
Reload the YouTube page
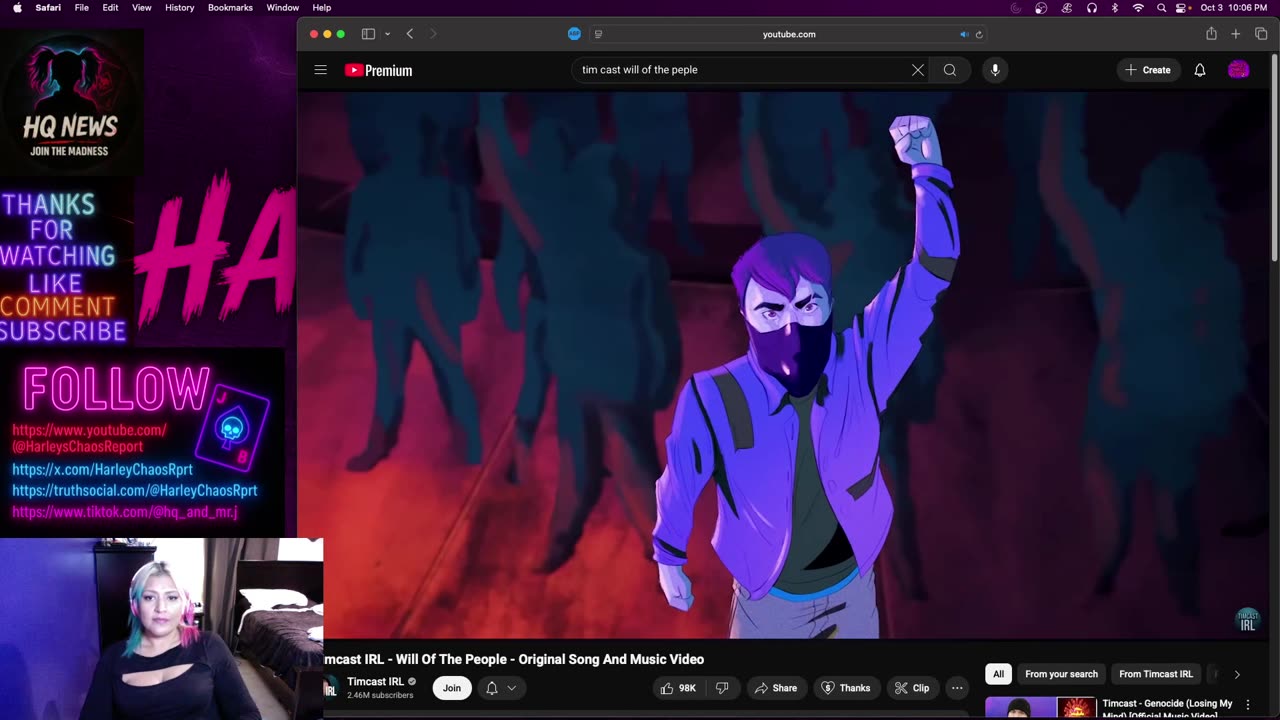click(979, 34)
